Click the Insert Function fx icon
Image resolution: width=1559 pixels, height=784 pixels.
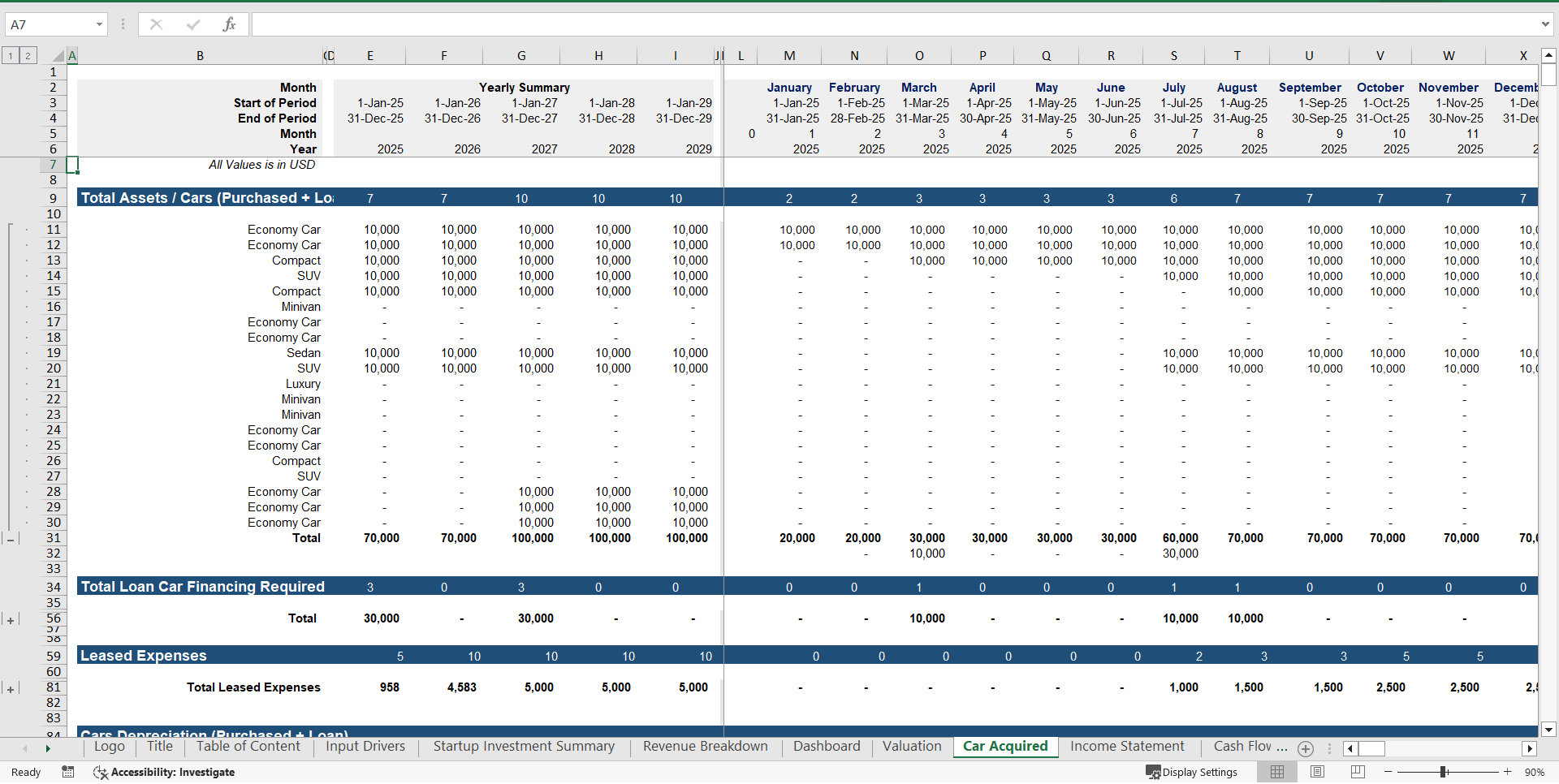click(229, 24)
